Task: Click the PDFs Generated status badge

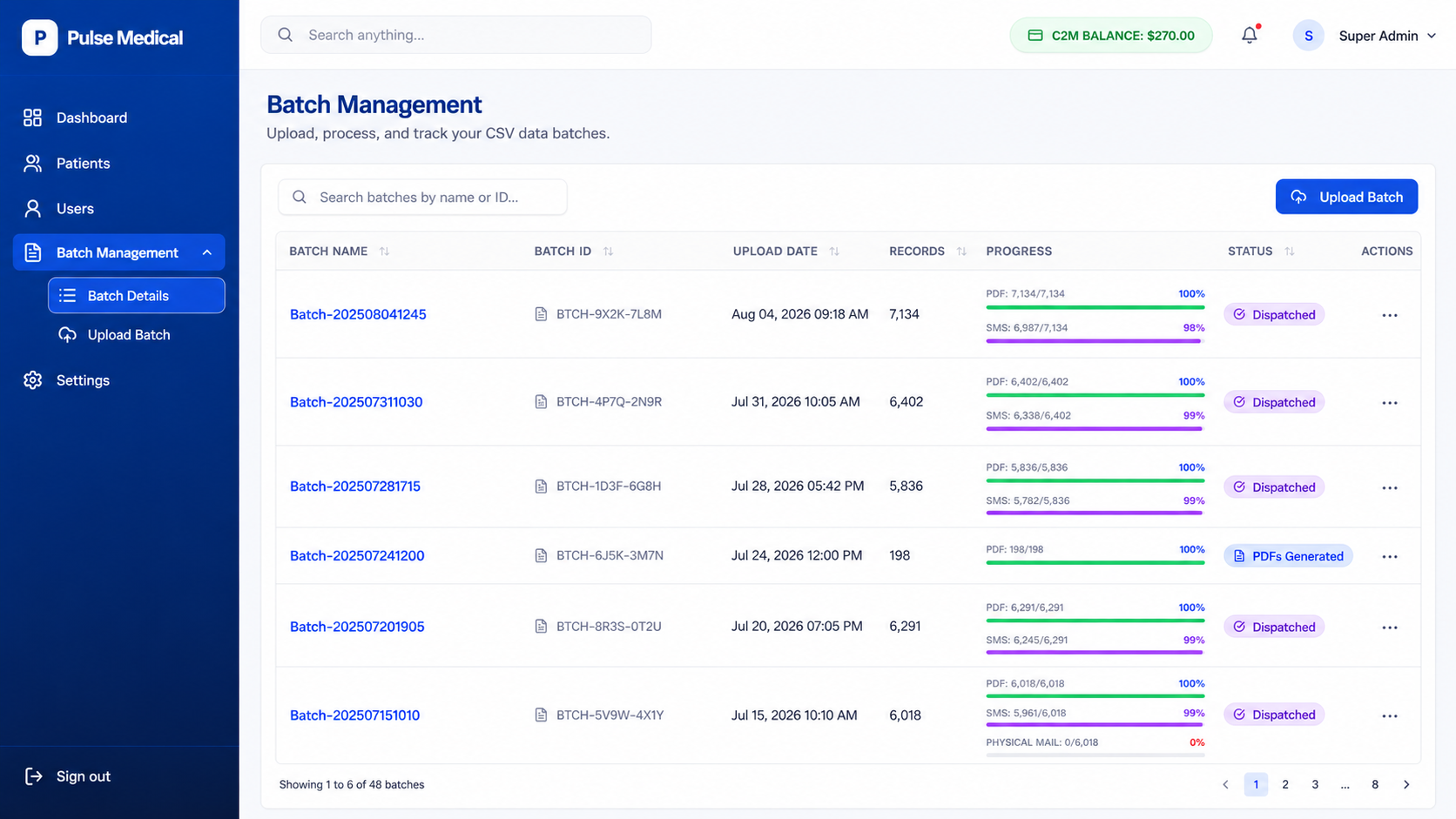Action: coord(1288,556)
